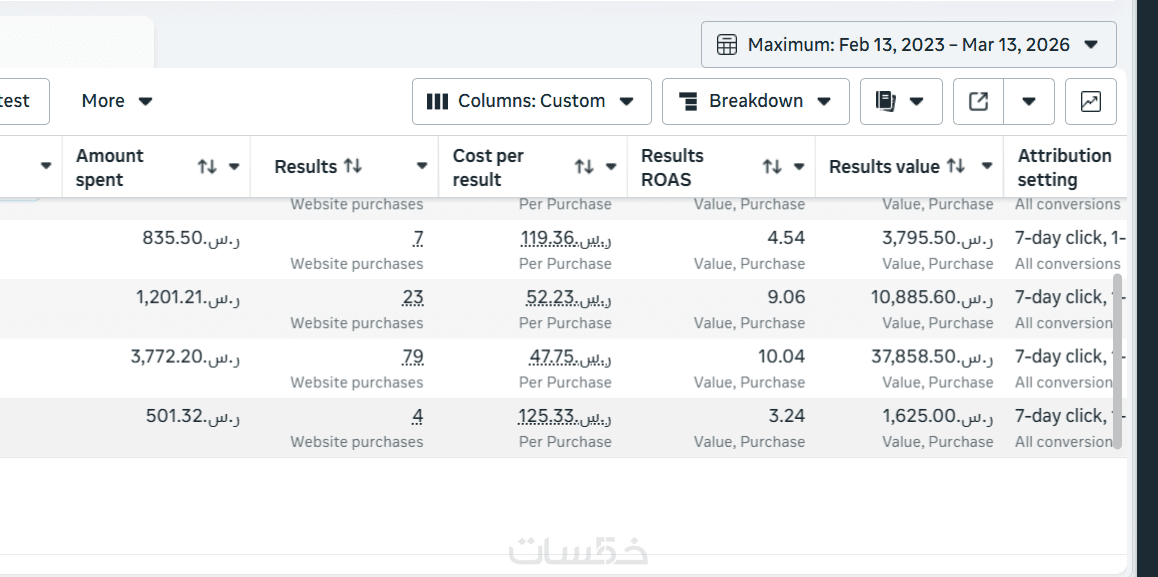
Task: Sort by Cost per result arrows
Action: [584, 167]
